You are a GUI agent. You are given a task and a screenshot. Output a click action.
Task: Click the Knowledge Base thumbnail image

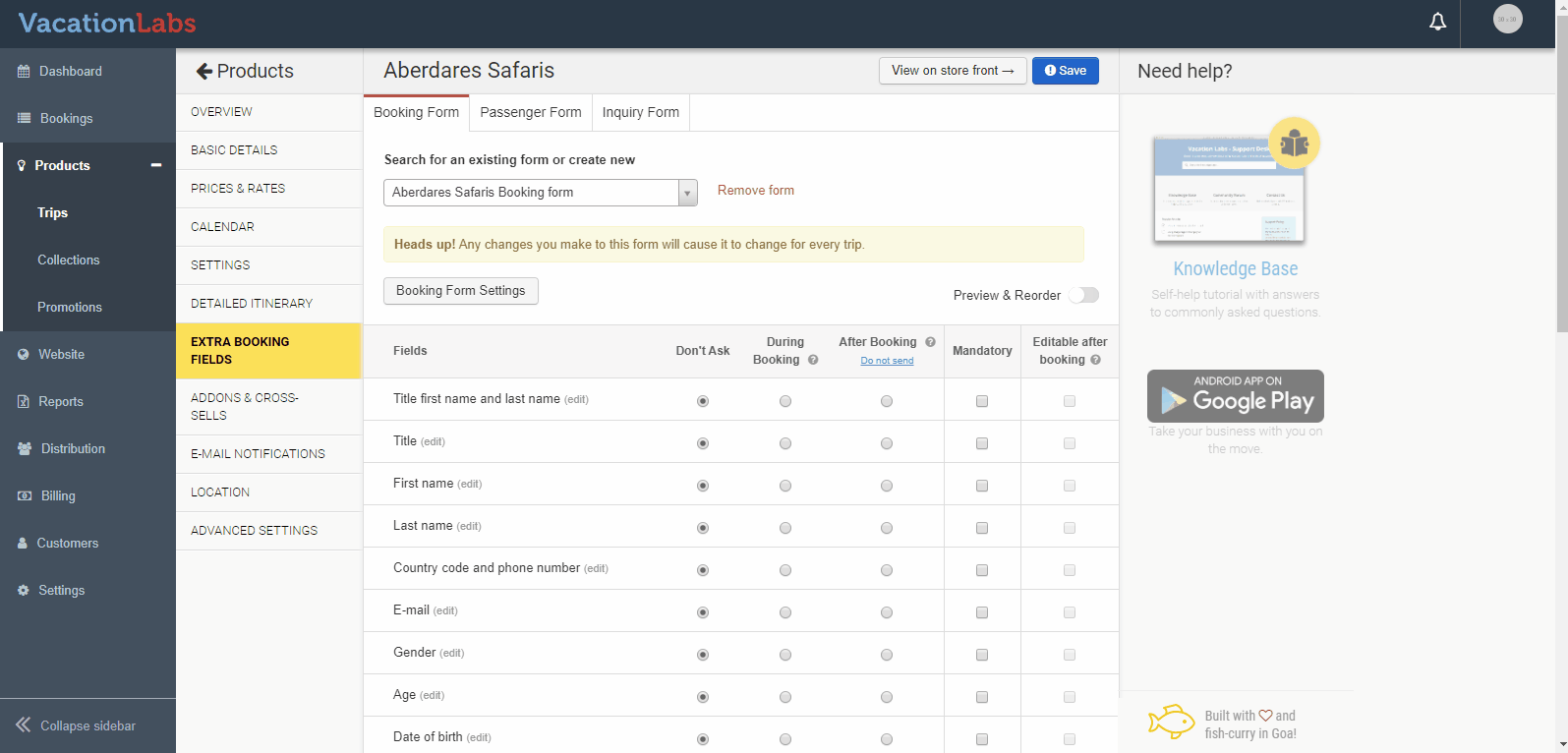[x=1229, y=190]
